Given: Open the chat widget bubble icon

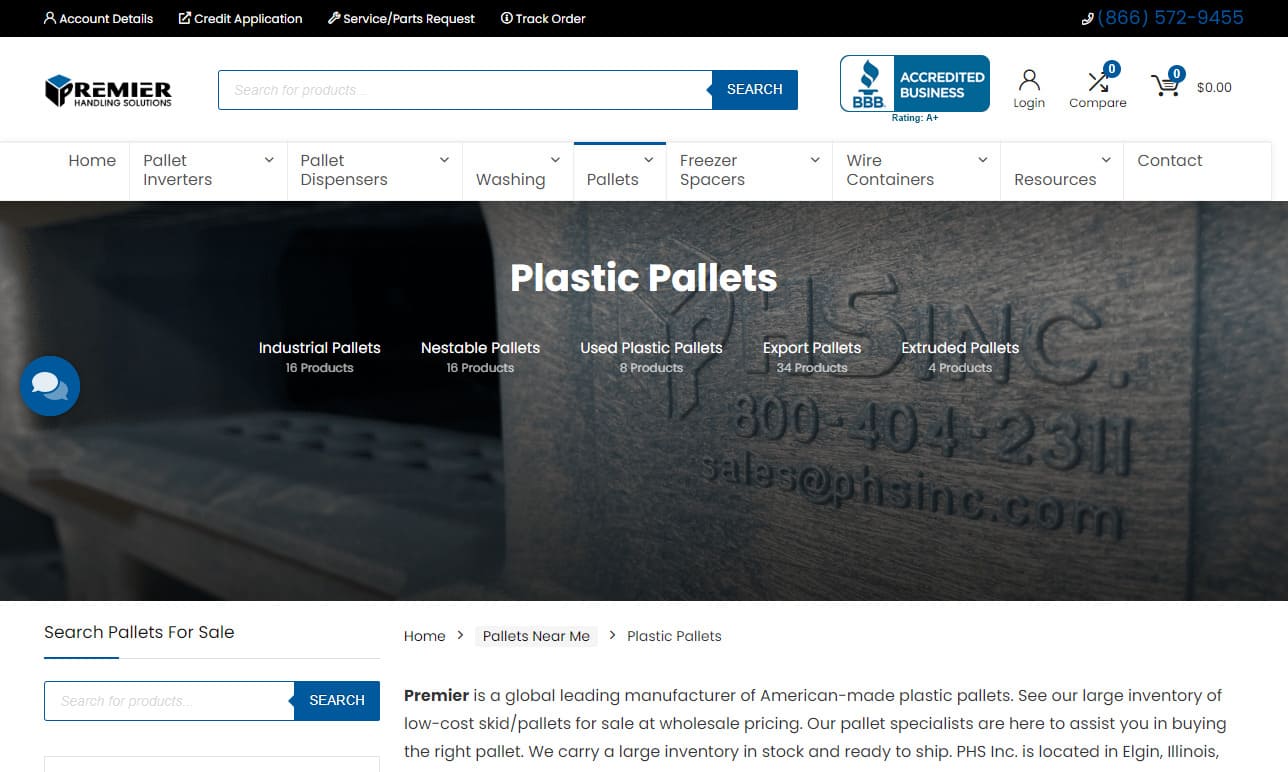Looking at the screenshot, I should [50, 385].
